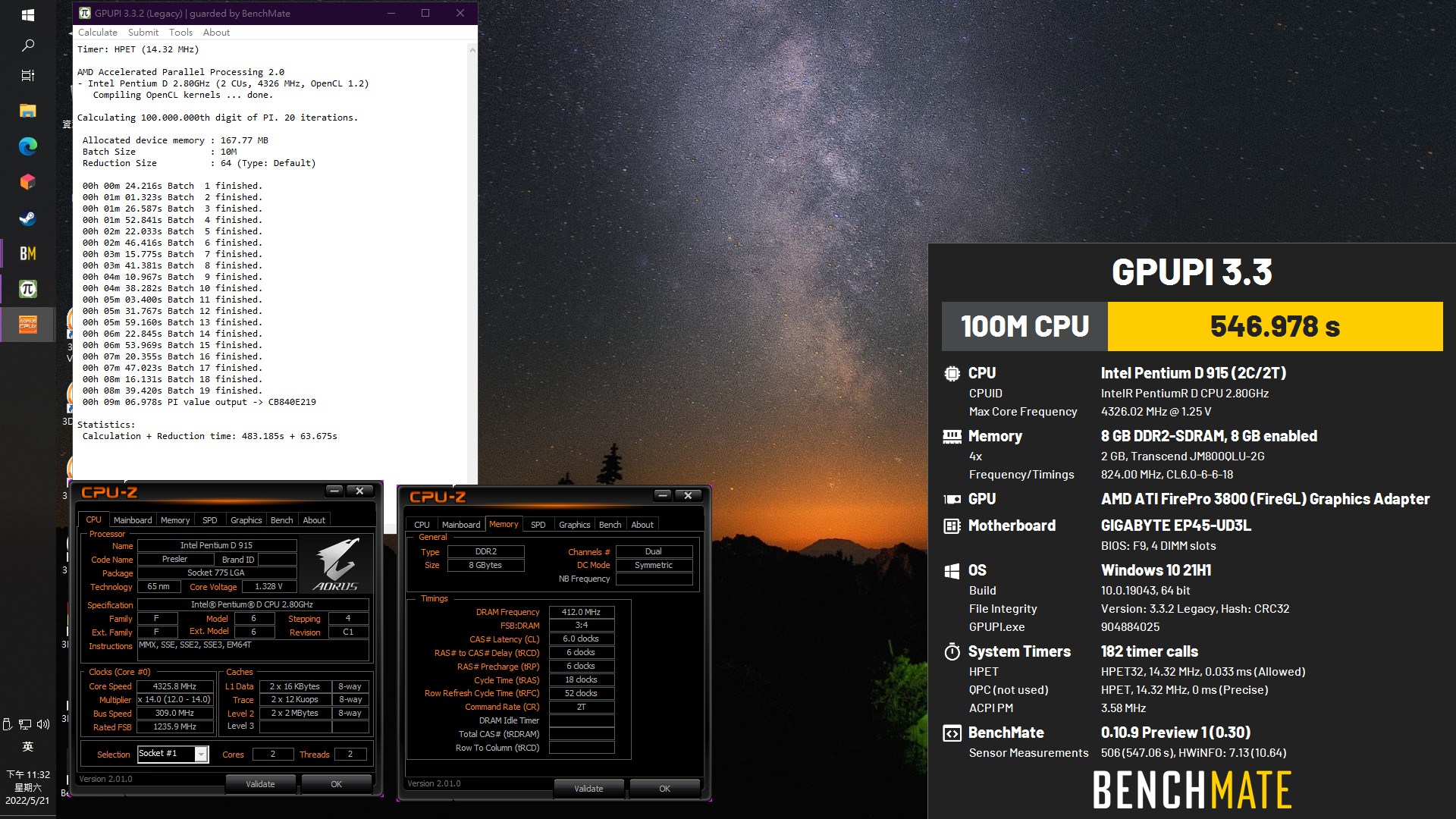Open Windows Search from the taskbar
1456x819 pixels.
pos(28,45)
